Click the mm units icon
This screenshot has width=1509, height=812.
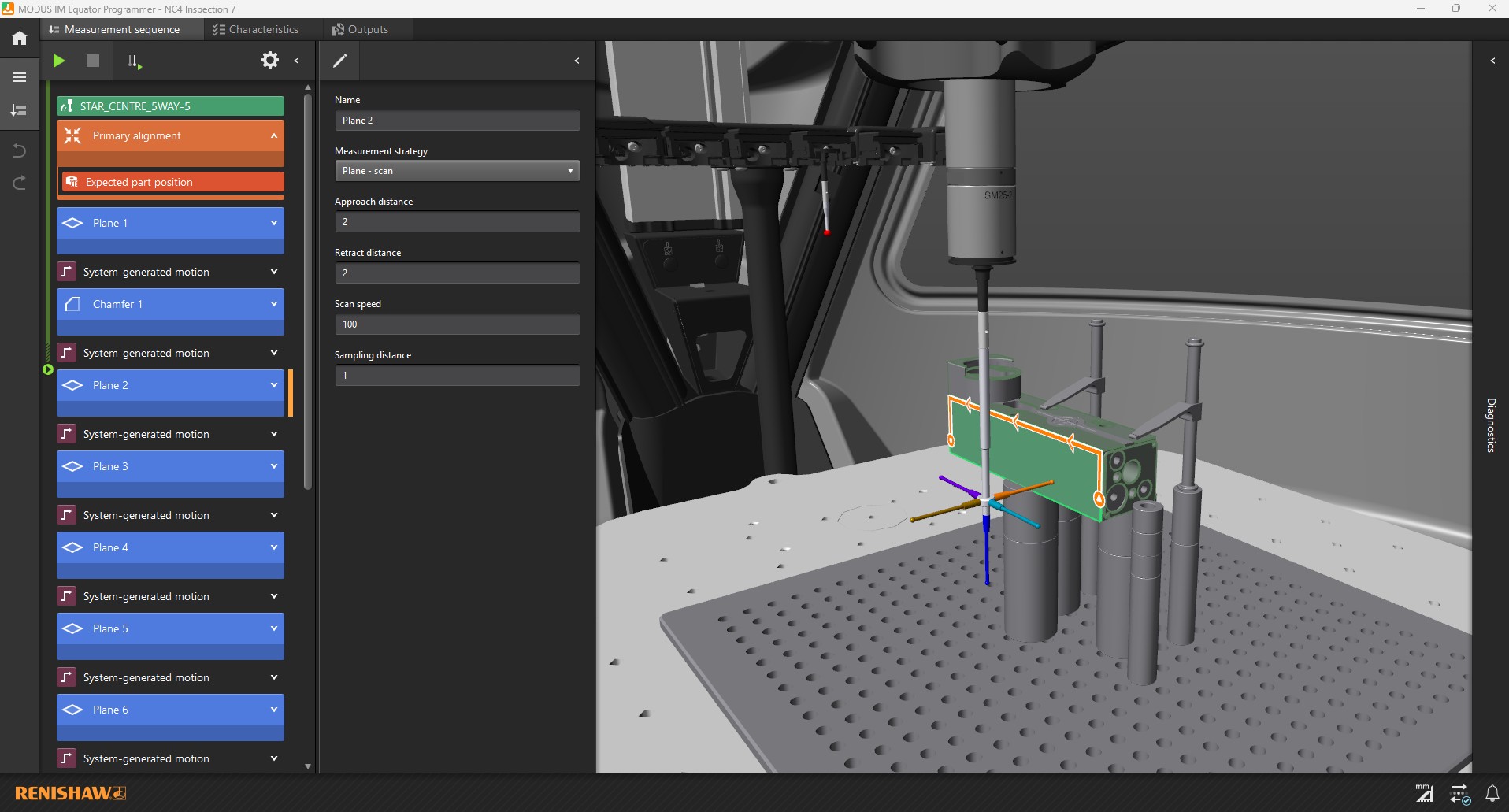(1424, 793)
